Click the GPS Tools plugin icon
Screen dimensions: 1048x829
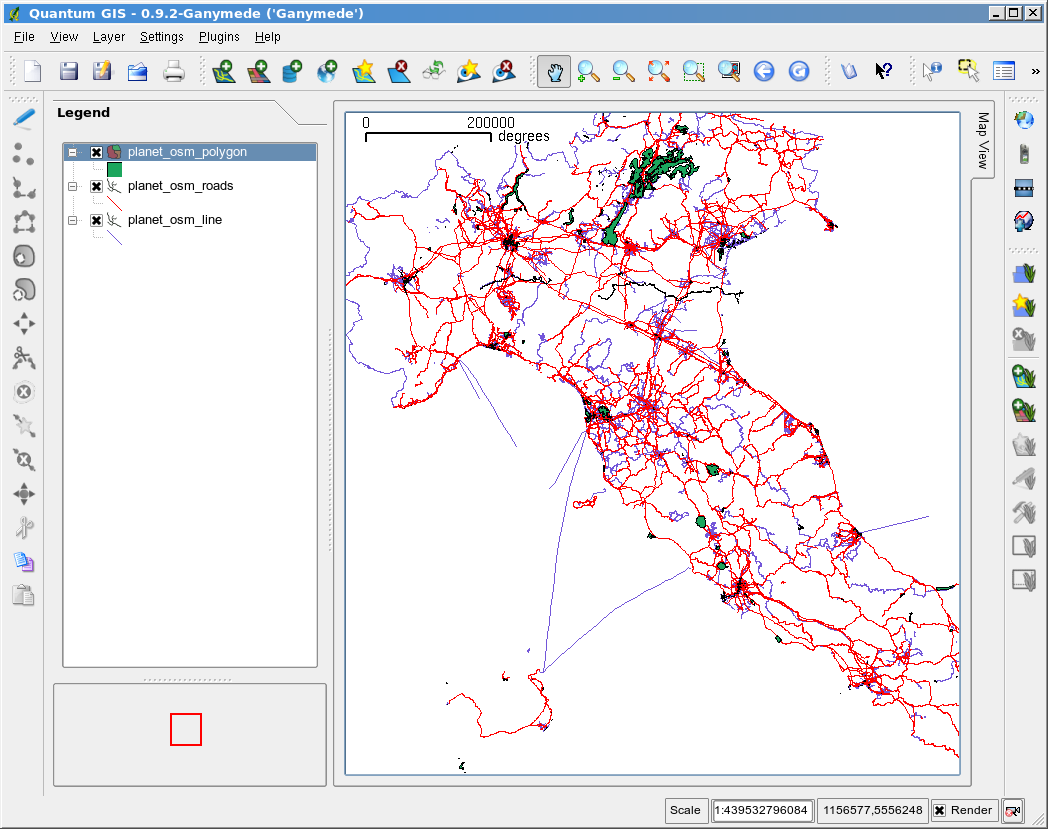pos(1023,154)
